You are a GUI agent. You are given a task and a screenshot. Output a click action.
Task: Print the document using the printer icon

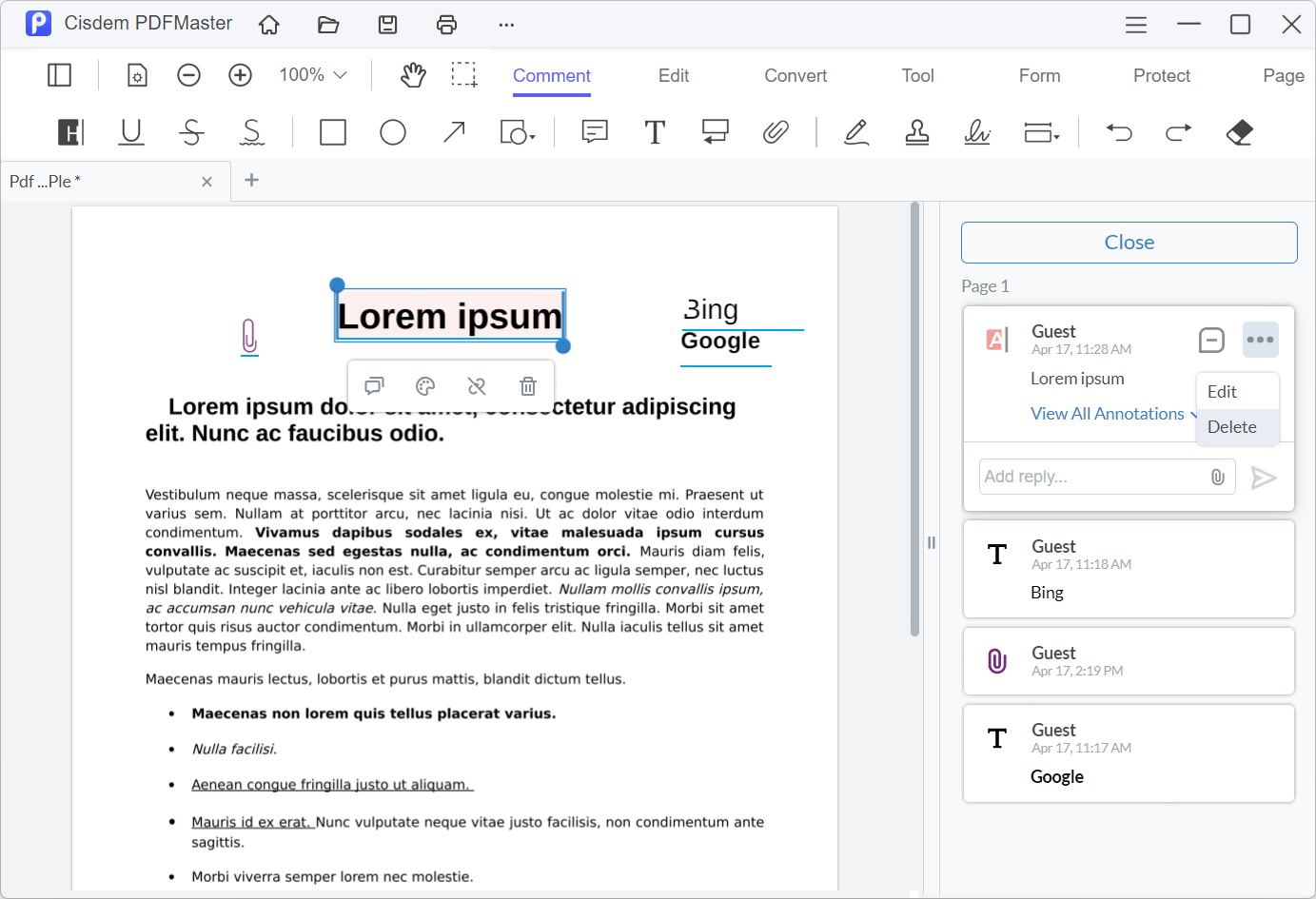pyautogui.click(x=446, y=25)
